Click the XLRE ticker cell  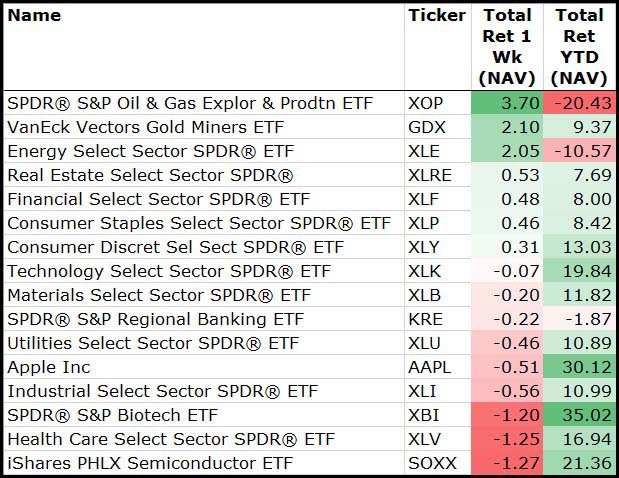(430, 175)
